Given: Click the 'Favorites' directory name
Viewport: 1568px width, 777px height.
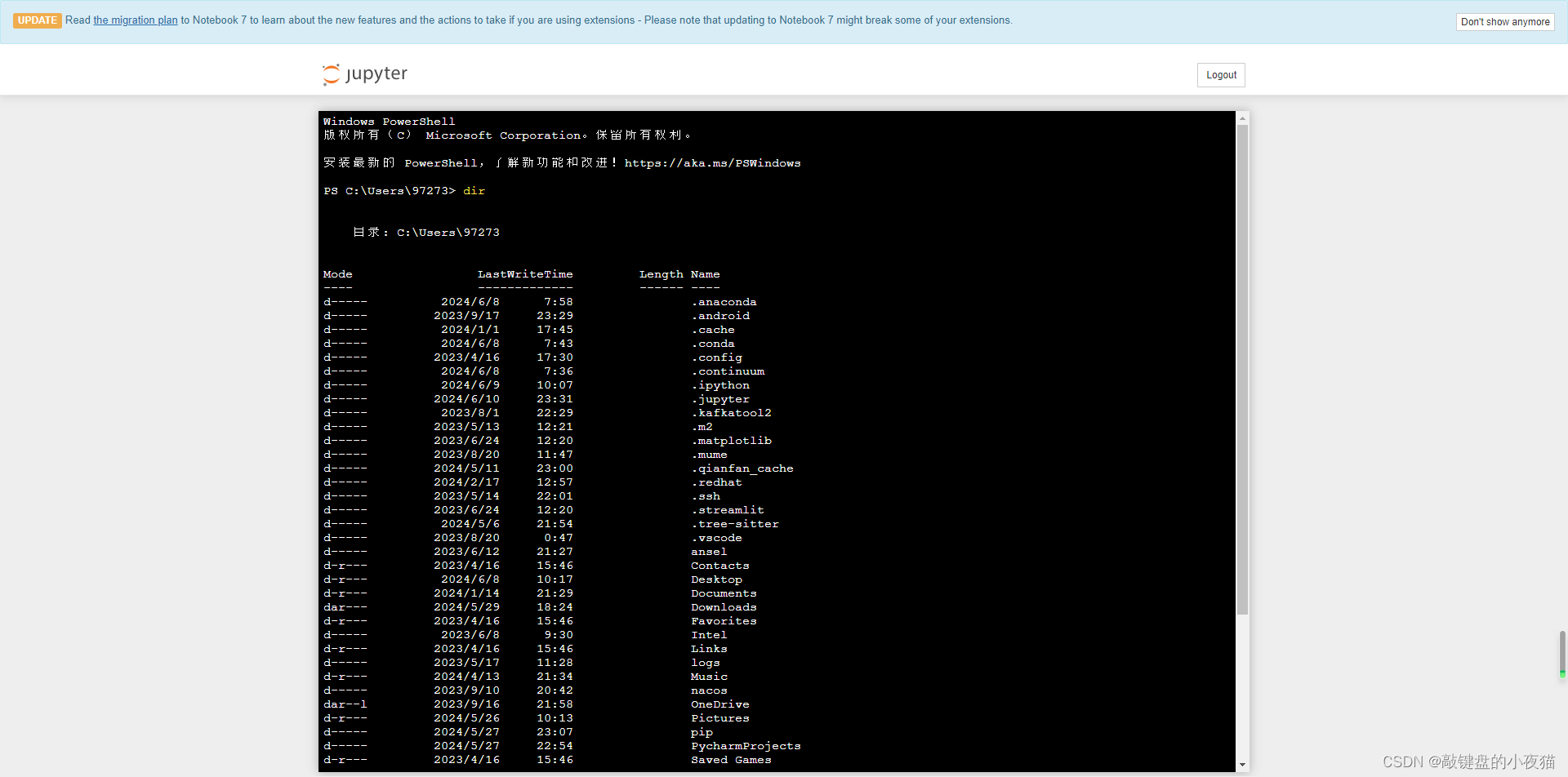Looking at the screenshot, I should click(x=724, y=621).
